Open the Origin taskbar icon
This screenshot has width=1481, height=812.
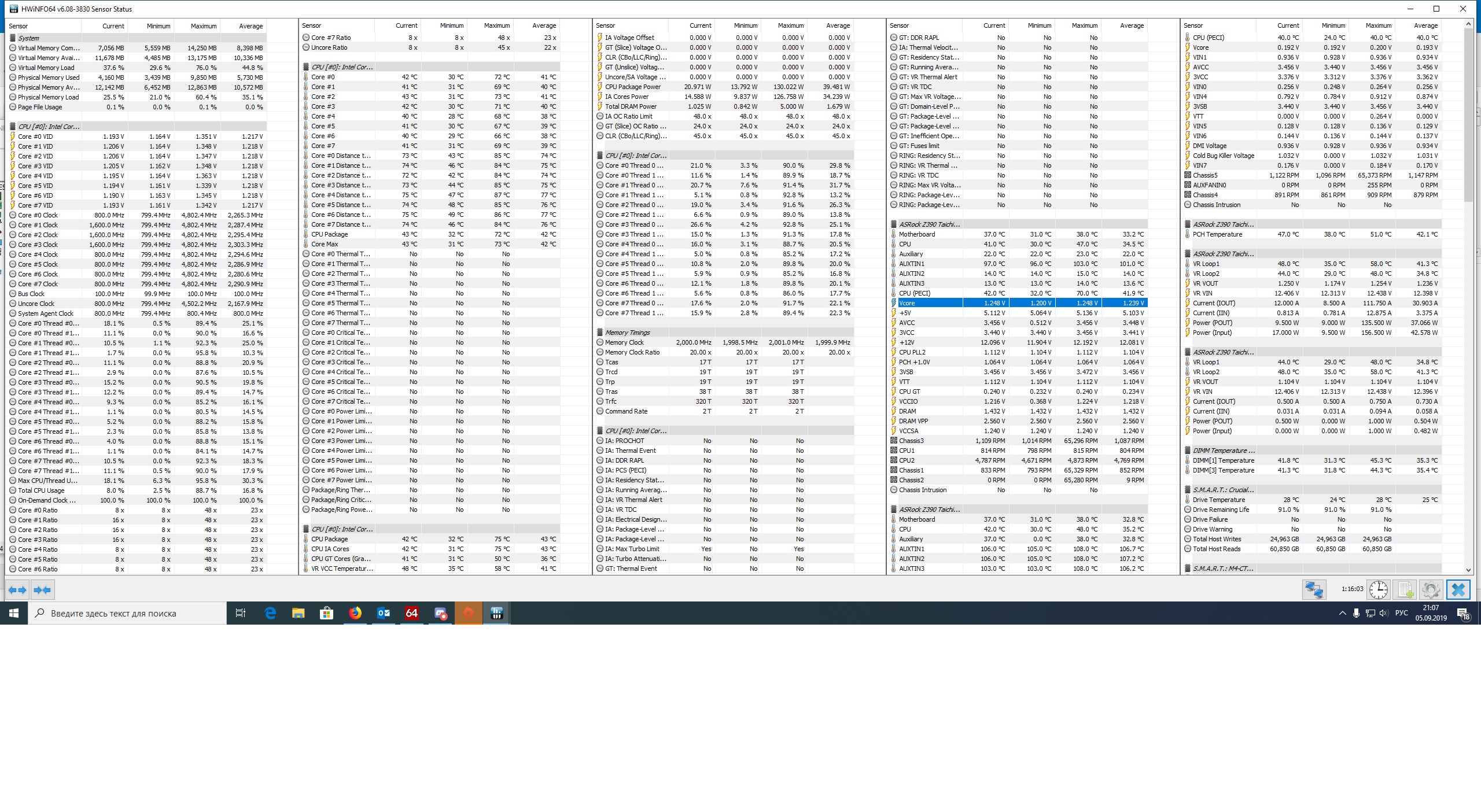tap(468, 613)
